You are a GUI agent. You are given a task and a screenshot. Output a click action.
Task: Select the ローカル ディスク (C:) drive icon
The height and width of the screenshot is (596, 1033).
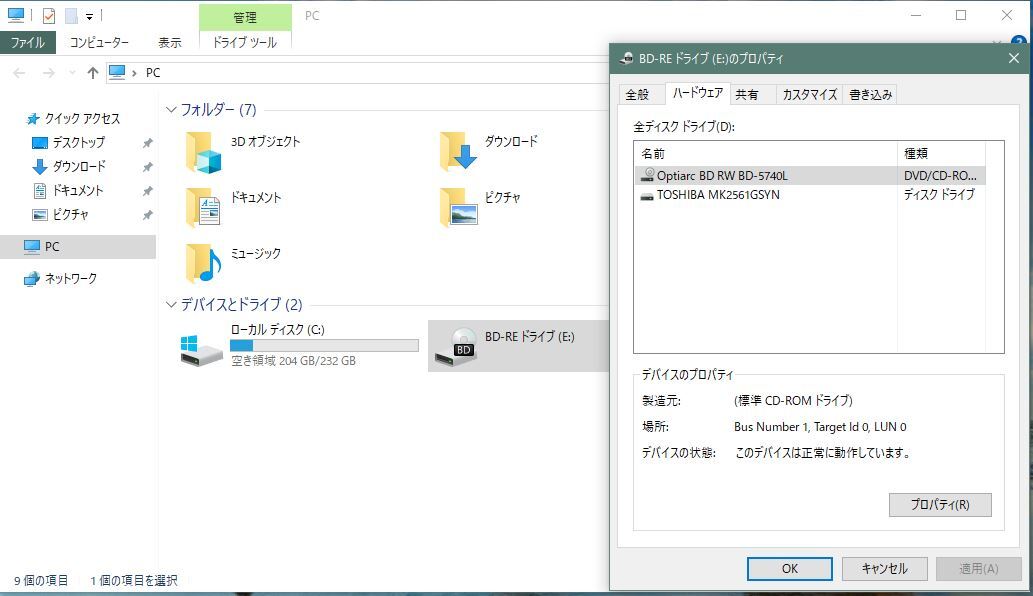[201, 350]
